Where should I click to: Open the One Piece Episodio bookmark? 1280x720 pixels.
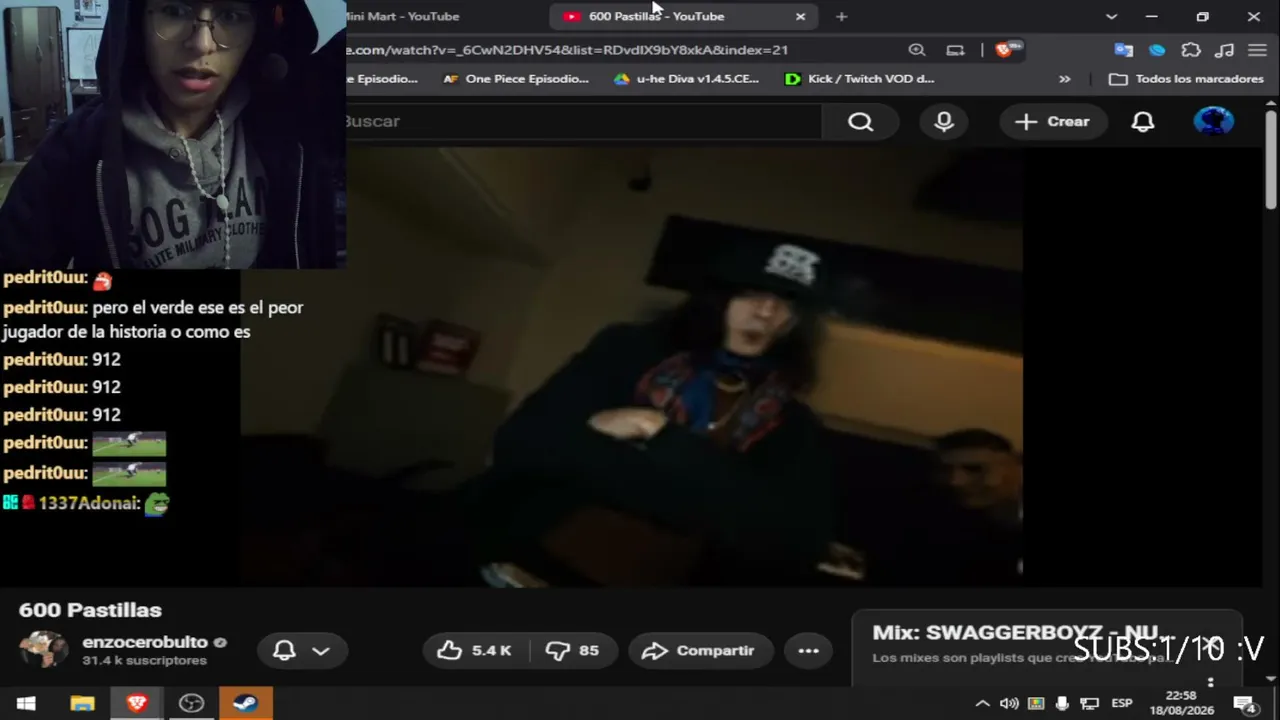(516, 79)
